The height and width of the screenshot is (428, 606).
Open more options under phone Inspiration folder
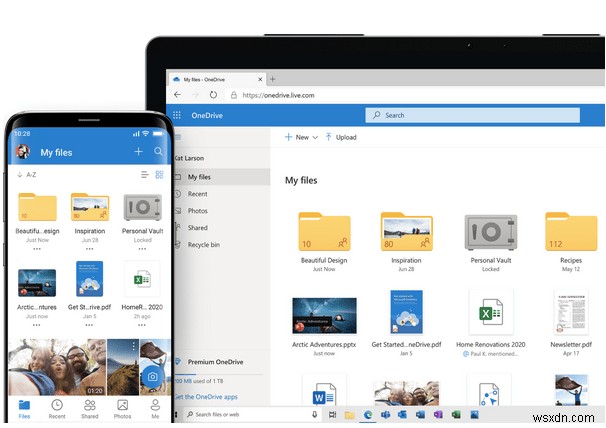(90, 249)
